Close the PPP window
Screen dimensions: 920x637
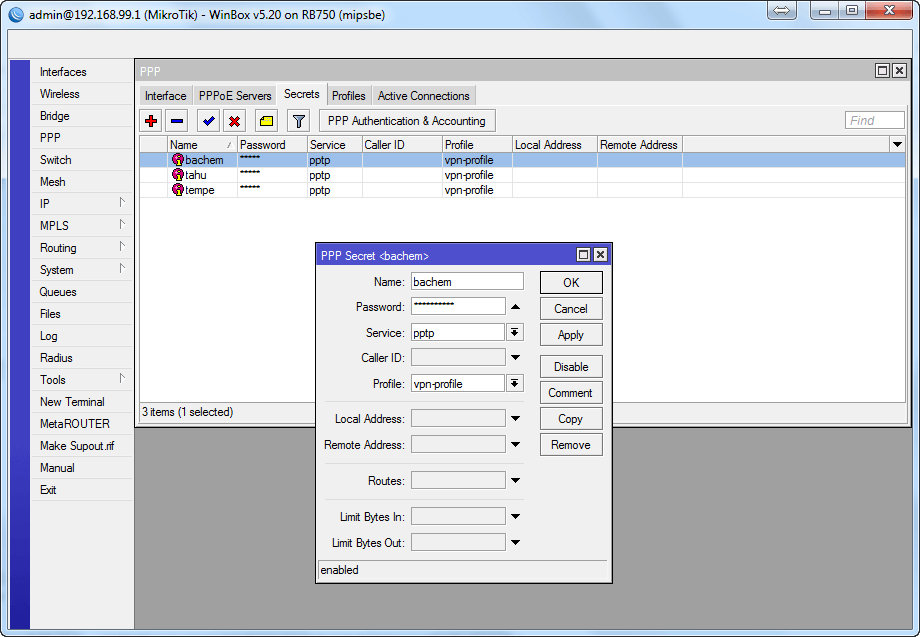point(899,71)
